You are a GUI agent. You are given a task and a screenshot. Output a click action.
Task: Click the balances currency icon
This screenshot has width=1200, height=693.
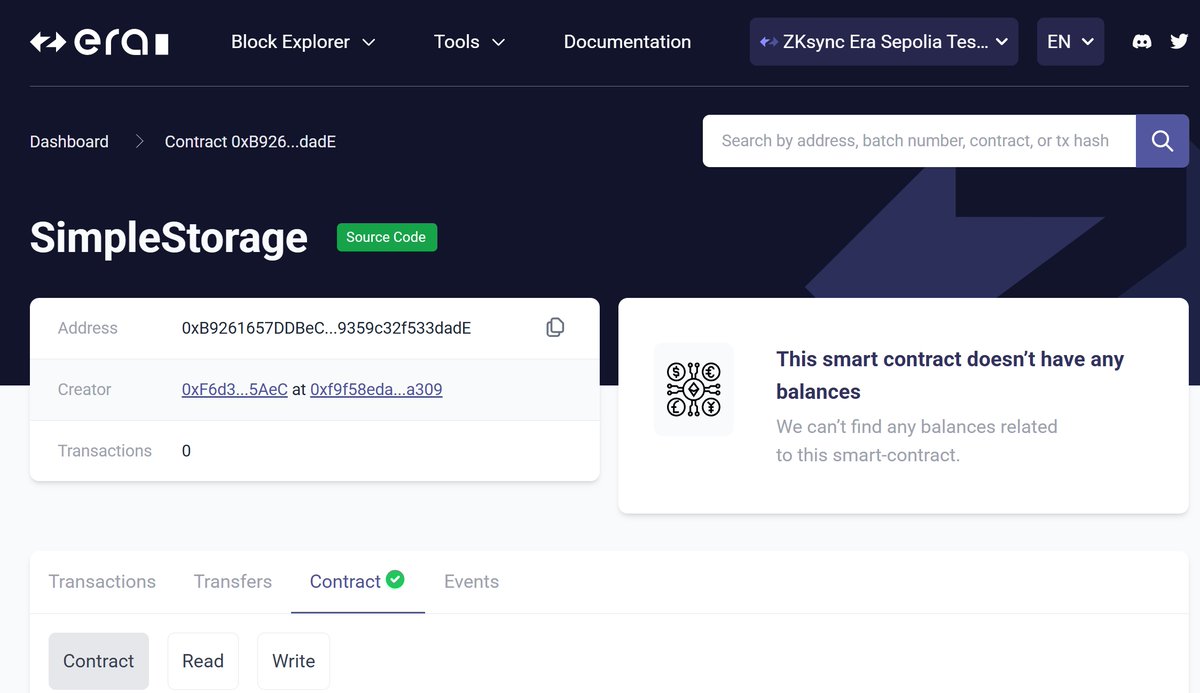(x=694, y=389)
